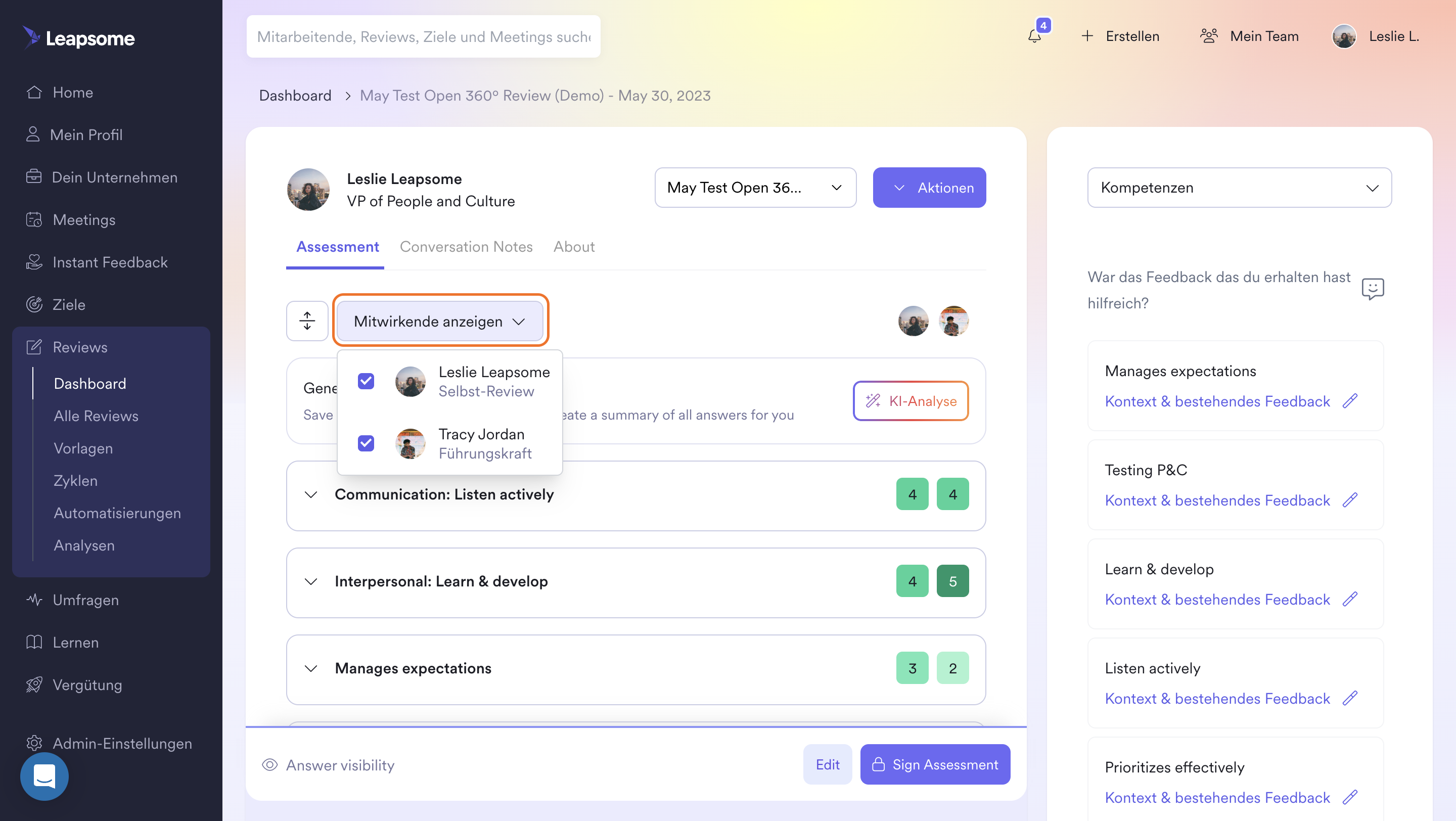
Task: Open Vorlagen in sidebar
Action: pyautogui.click(x=83, y=448)
